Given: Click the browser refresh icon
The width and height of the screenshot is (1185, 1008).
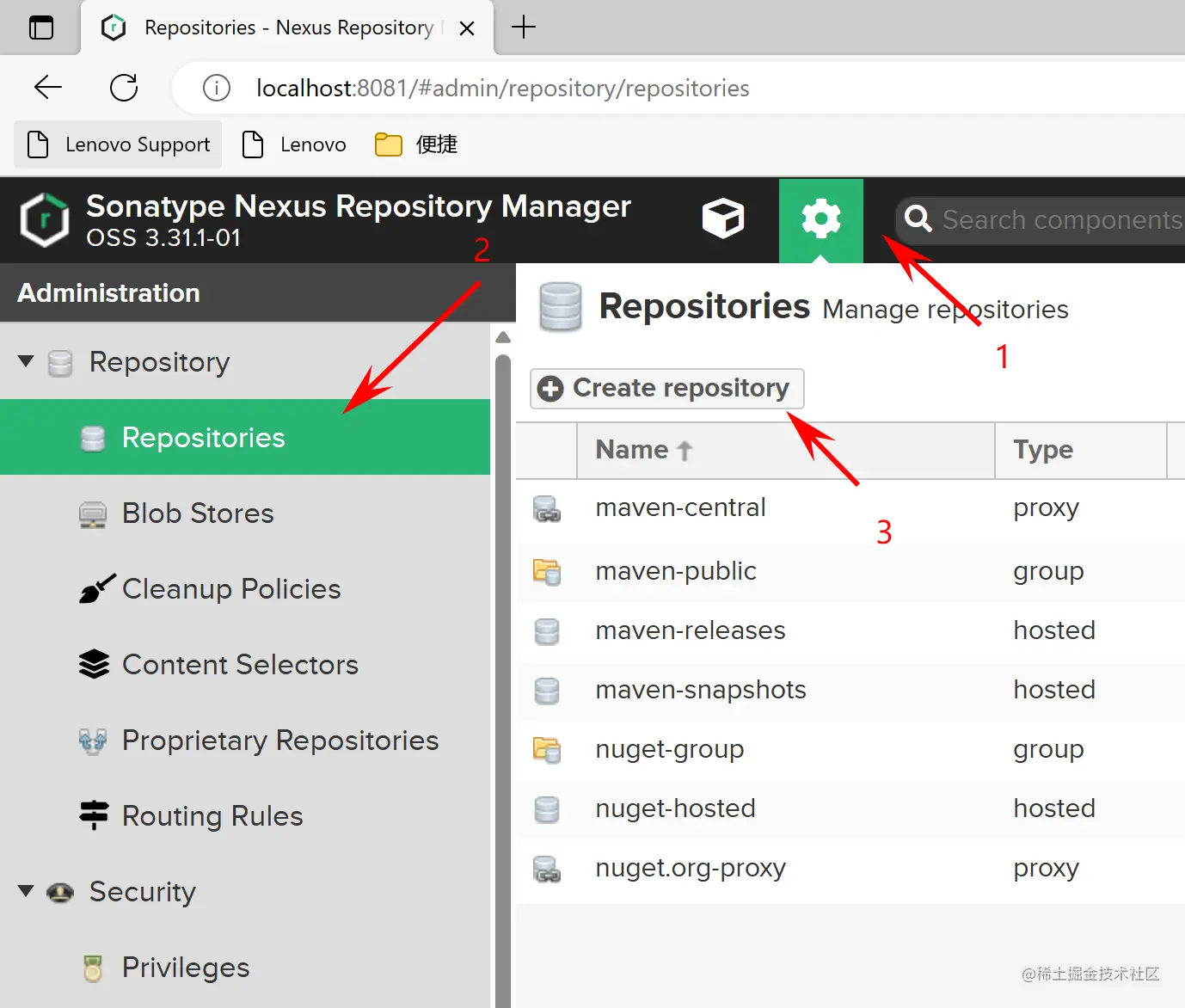Looking at the screenshot, I should point(124,88).
